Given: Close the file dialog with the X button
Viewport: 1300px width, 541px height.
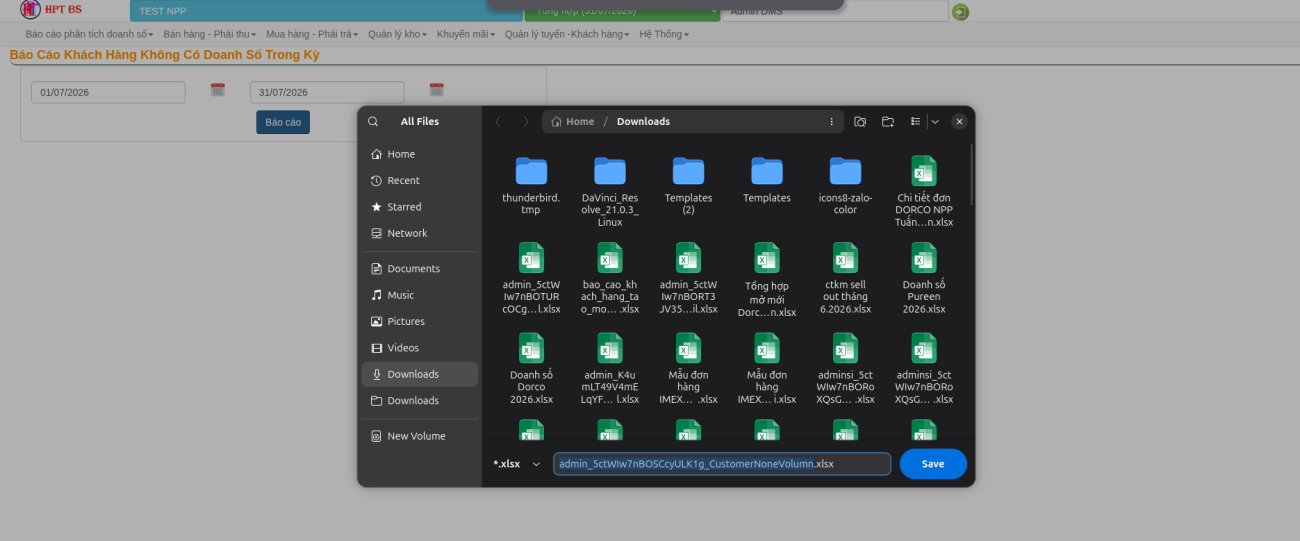Looking at the screenshot, I should 959,121.
